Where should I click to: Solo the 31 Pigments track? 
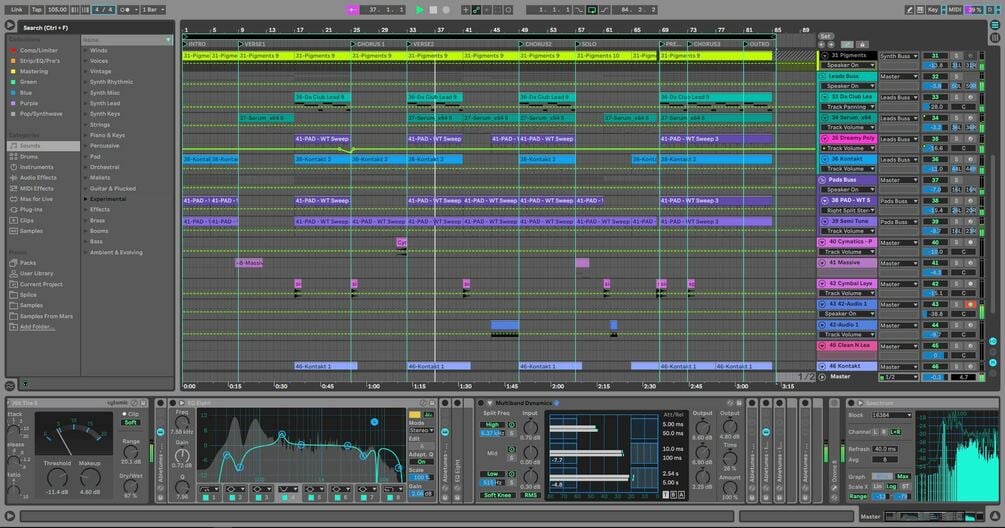[956, 56]
